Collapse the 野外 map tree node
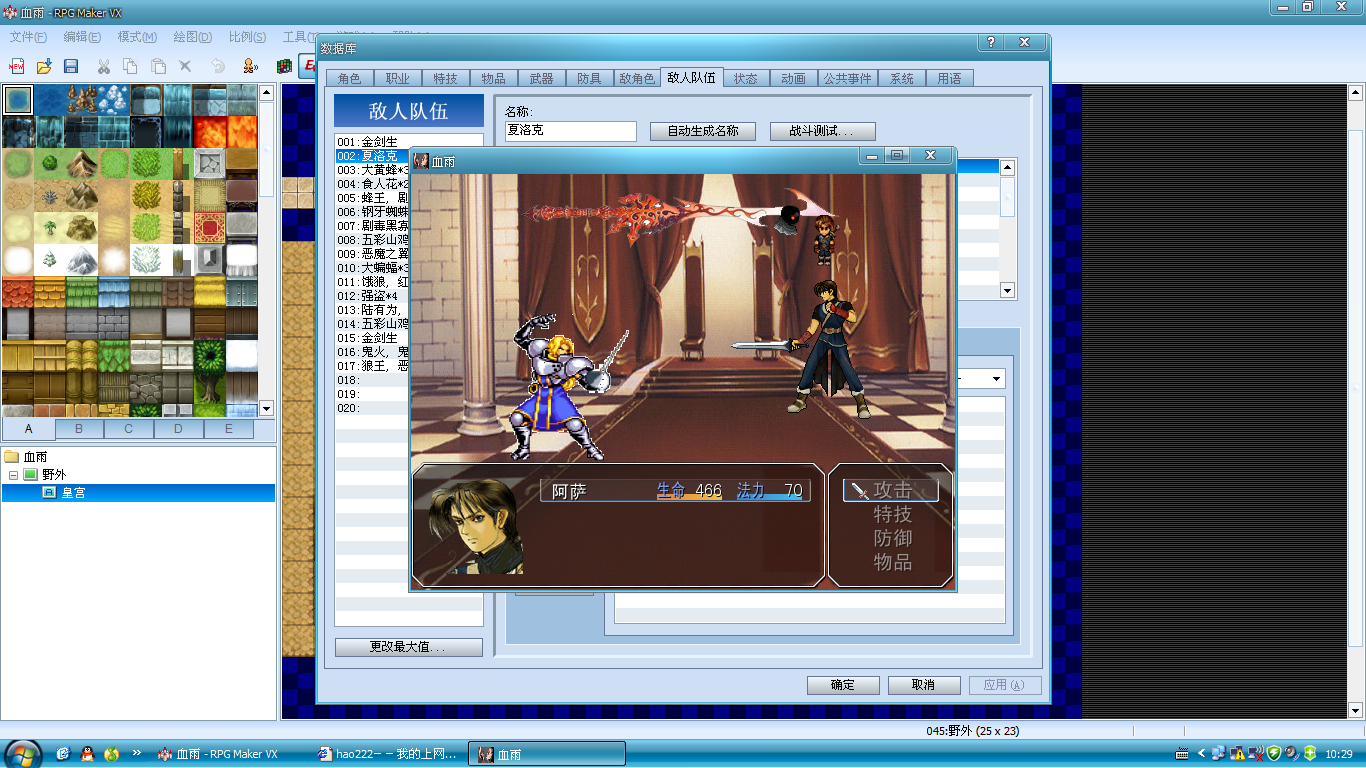 click(14, 475)
